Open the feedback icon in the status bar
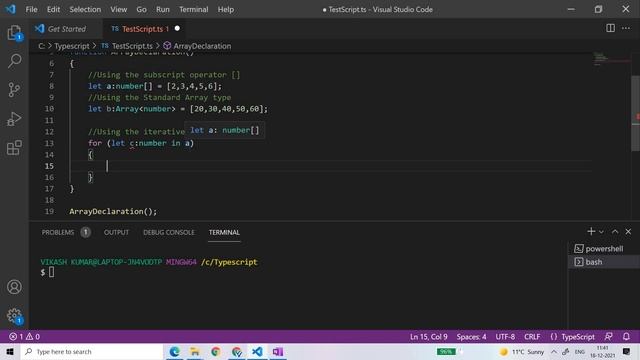This screenshot has width=640, height=360. [608, 337]
